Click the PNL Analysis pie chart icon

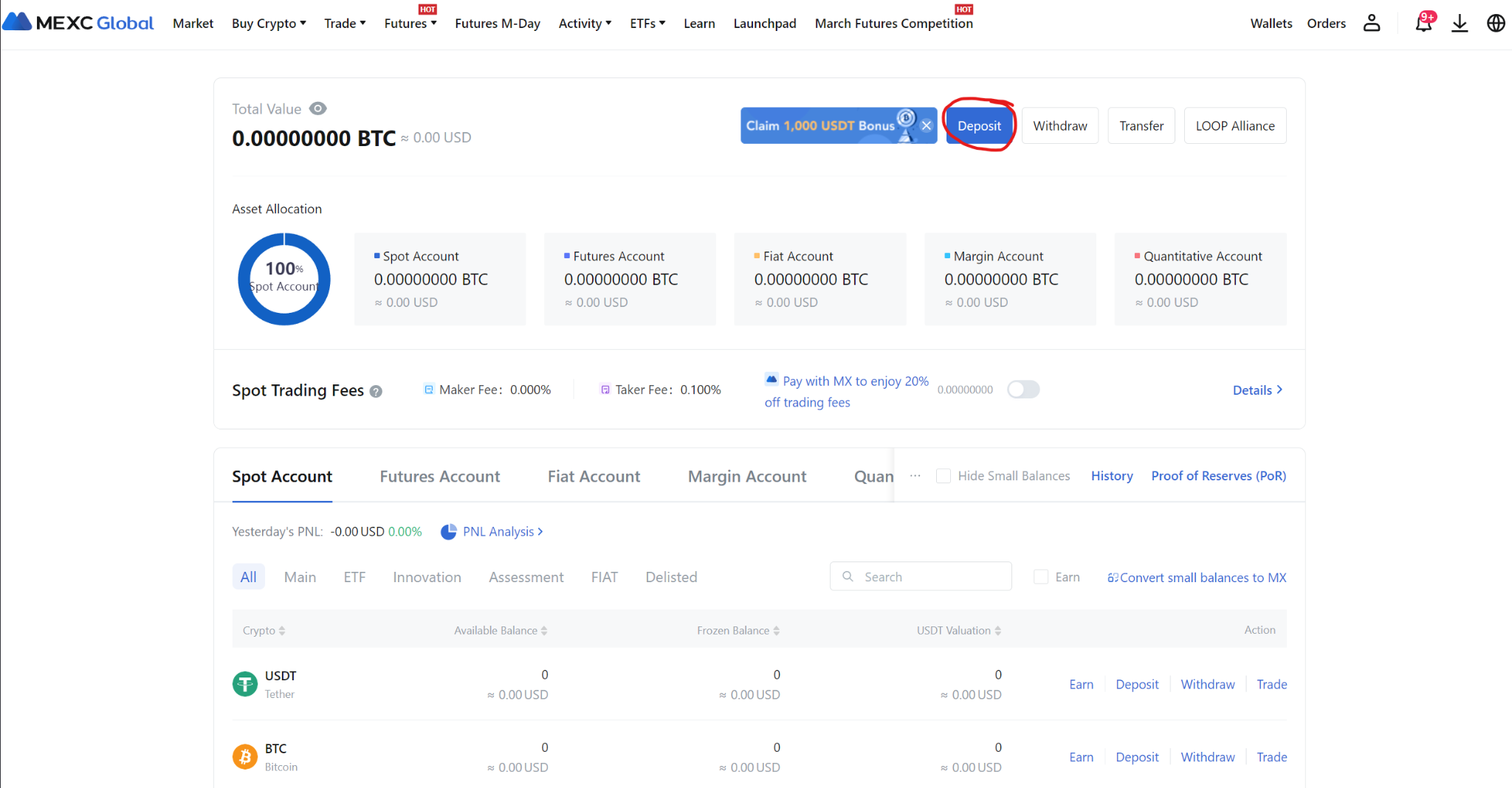click(x=448, y=532)
